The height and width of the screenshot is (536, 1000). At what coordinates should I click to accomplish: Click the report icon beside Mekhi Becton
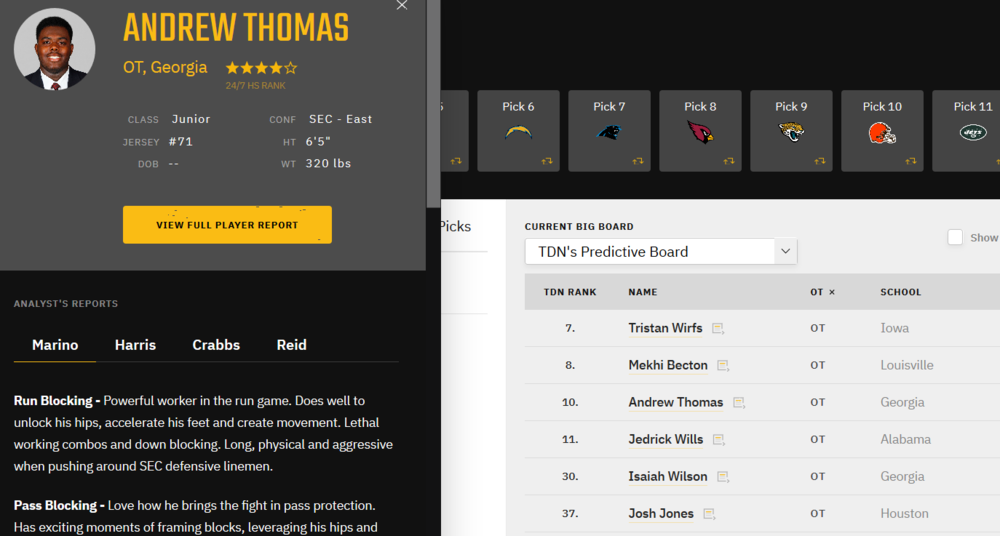tap(723, 366)
